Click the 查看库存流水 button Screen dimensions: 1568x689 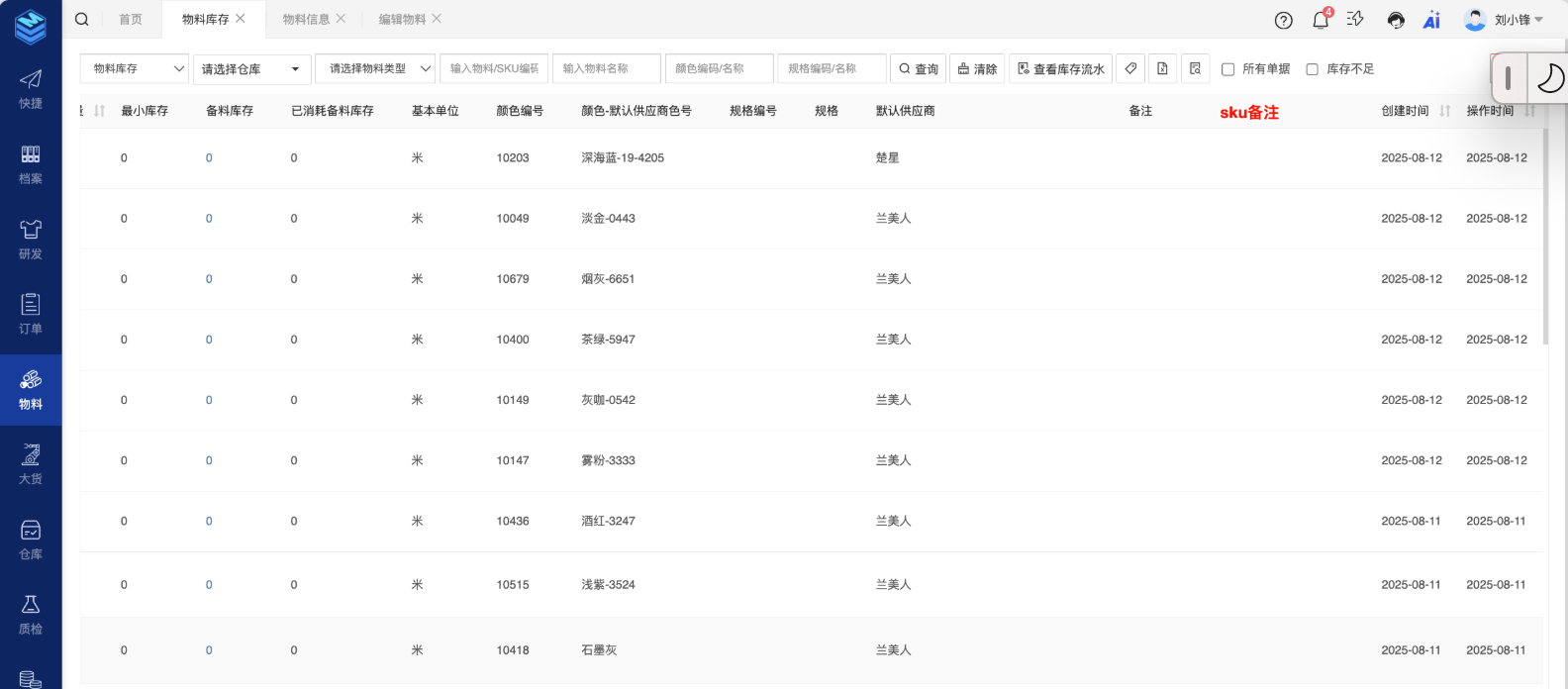pyautogui.click(x=1060, y=68)
